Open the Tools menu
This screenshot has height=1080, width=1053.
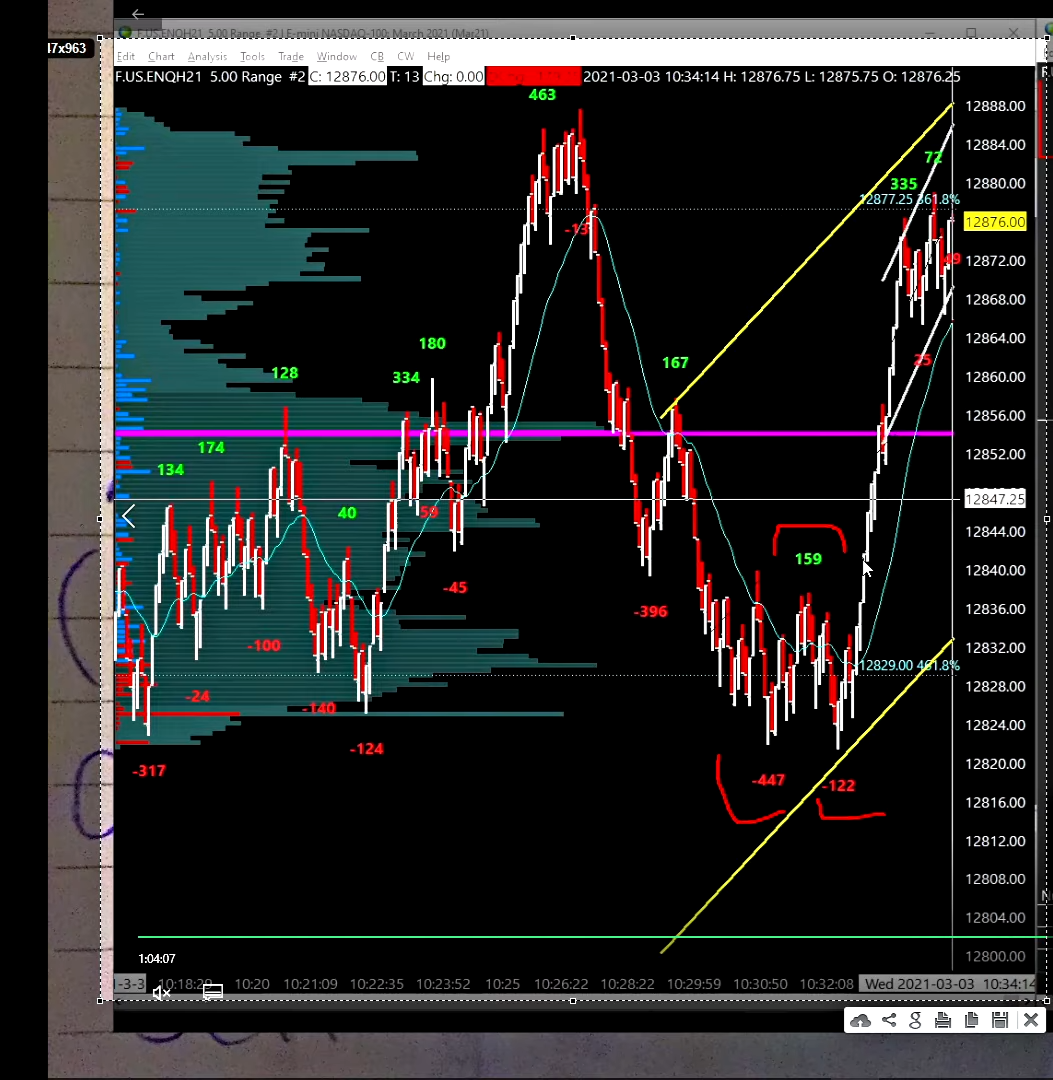252,56
